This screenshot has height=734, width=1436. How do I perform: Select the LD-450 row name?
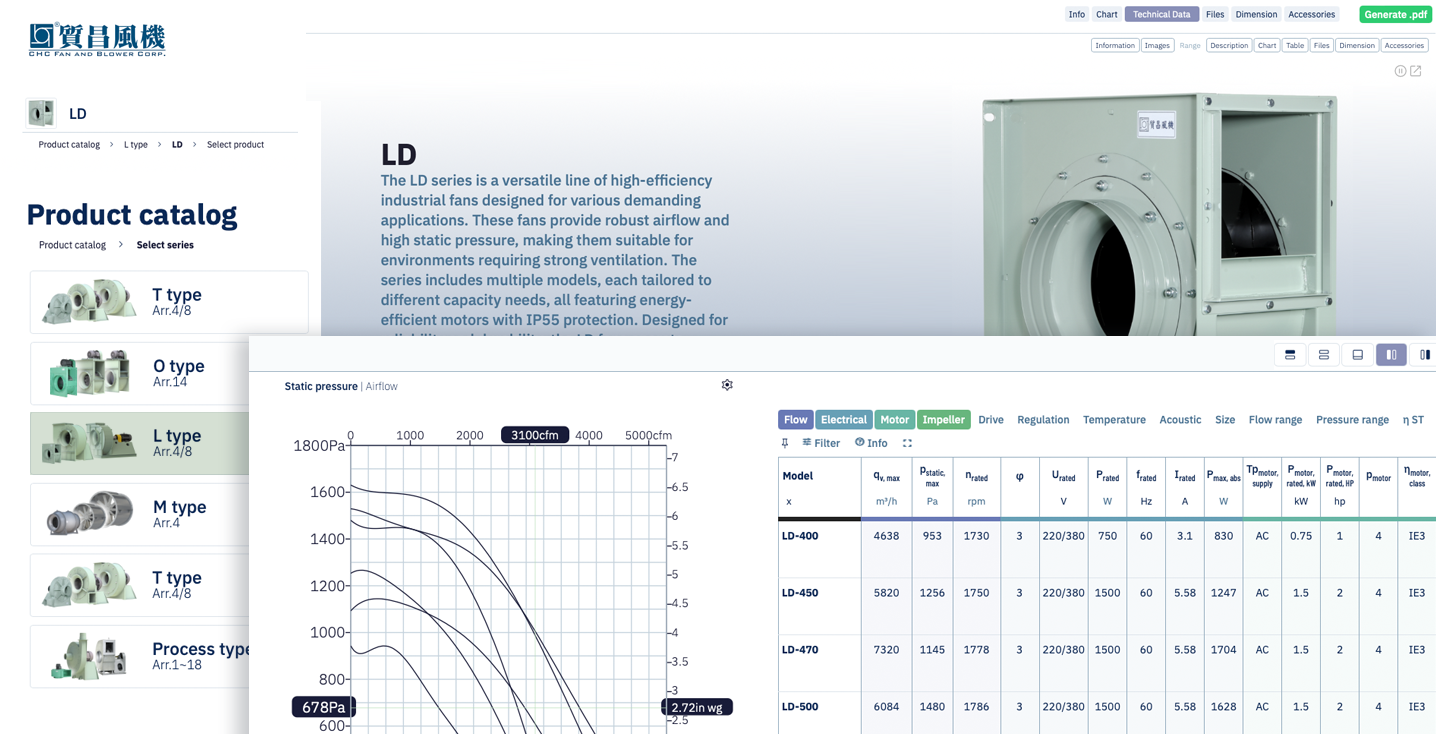pos(800,593)
